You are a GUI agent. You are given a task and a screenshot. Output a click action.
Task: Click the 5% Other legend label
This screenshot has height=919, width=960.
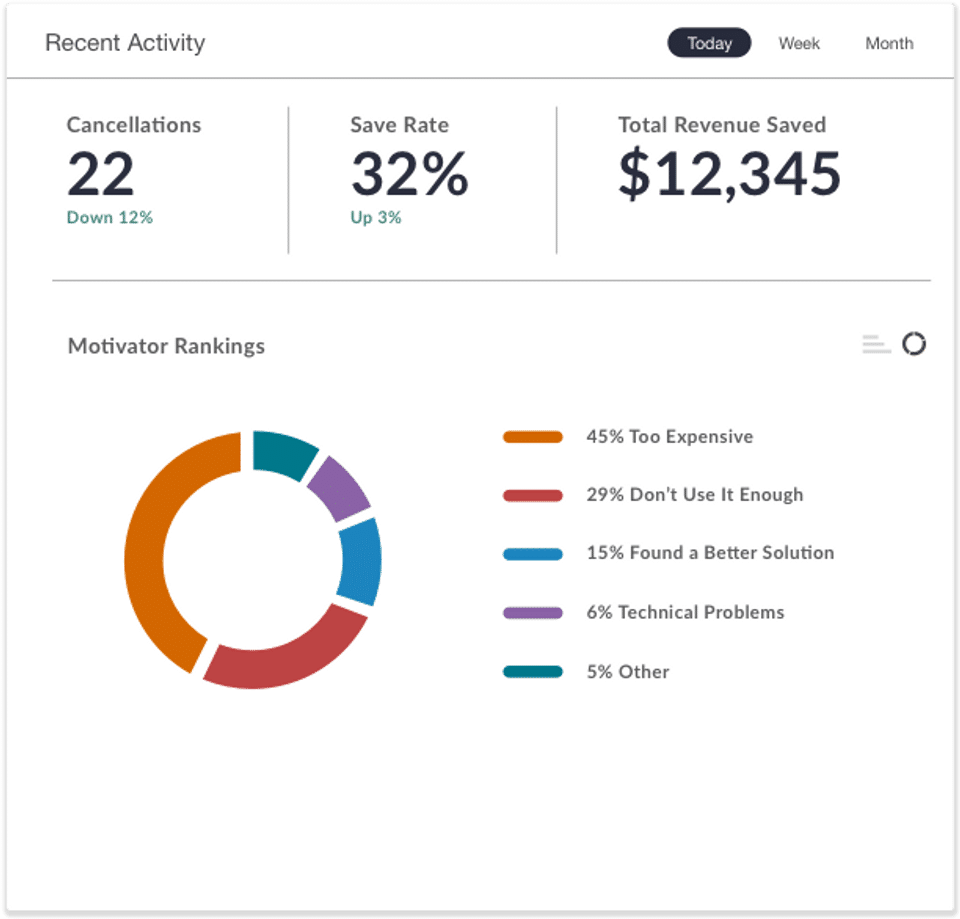[x=628, y=672]
